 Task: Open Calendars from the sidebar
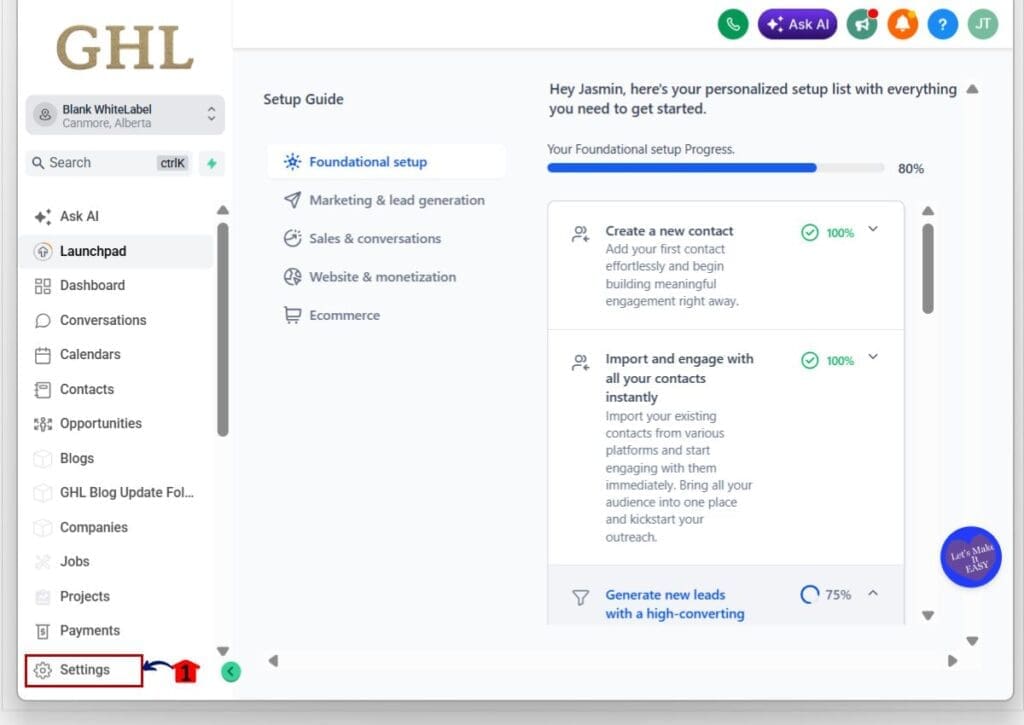pos(116,355)
